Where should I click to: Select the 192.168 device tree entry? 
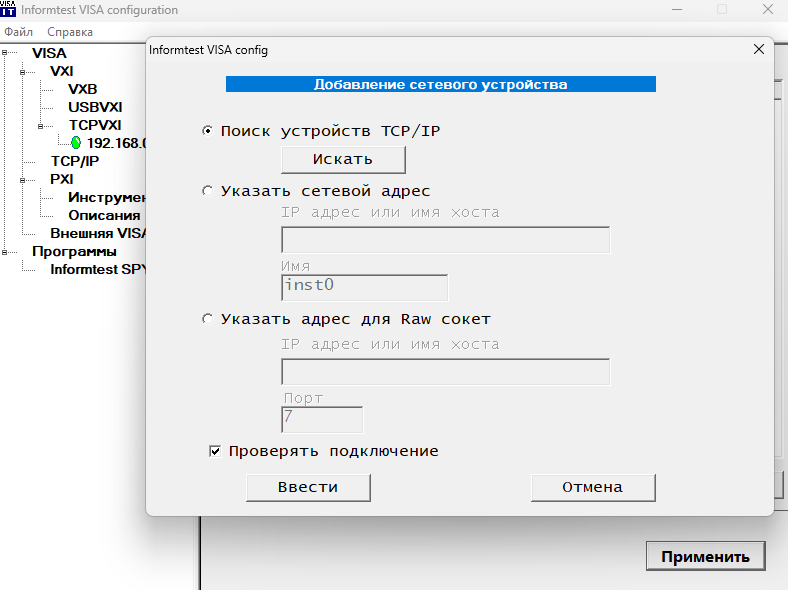(116, 143)
